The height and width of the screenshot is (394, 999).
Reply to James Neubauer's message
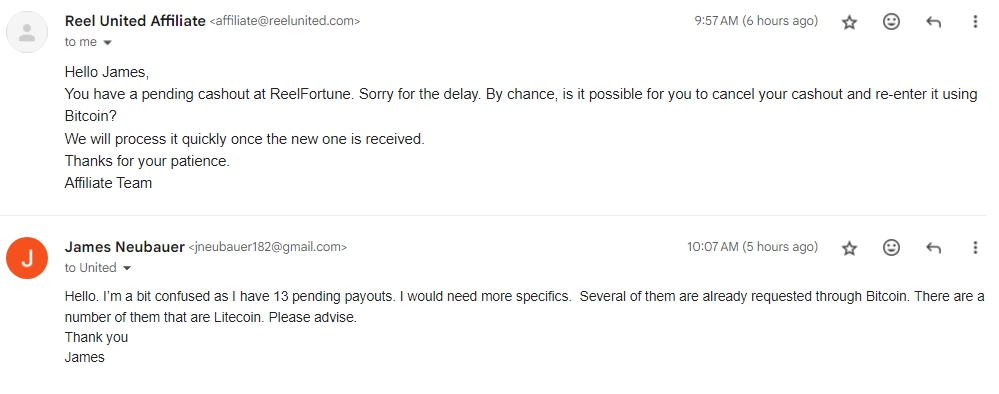click(x=933, y=248)
